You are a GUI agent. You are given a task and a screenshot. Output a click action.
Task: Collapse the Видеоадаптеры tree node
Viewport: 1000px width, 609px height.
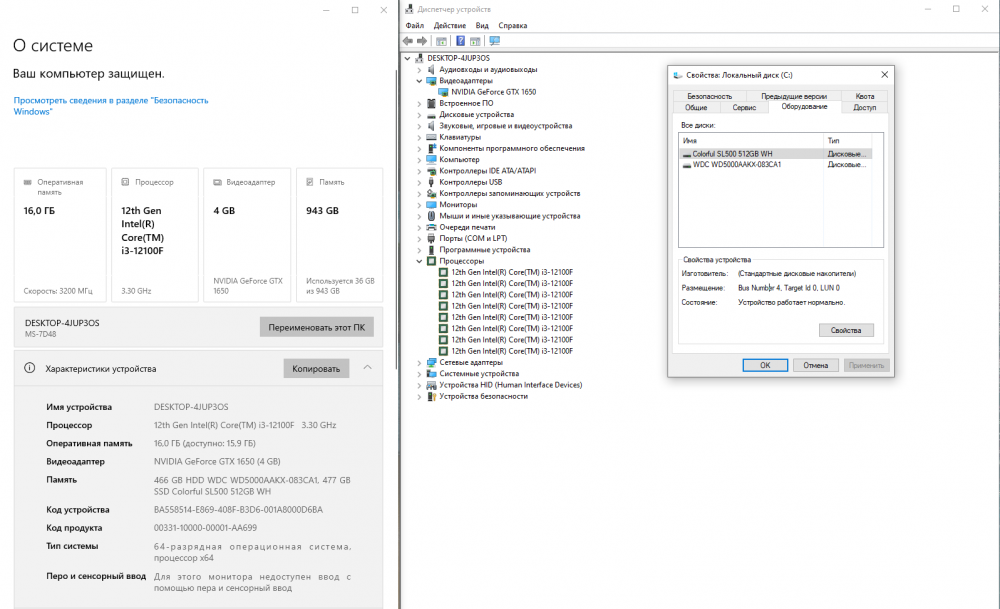420,81
